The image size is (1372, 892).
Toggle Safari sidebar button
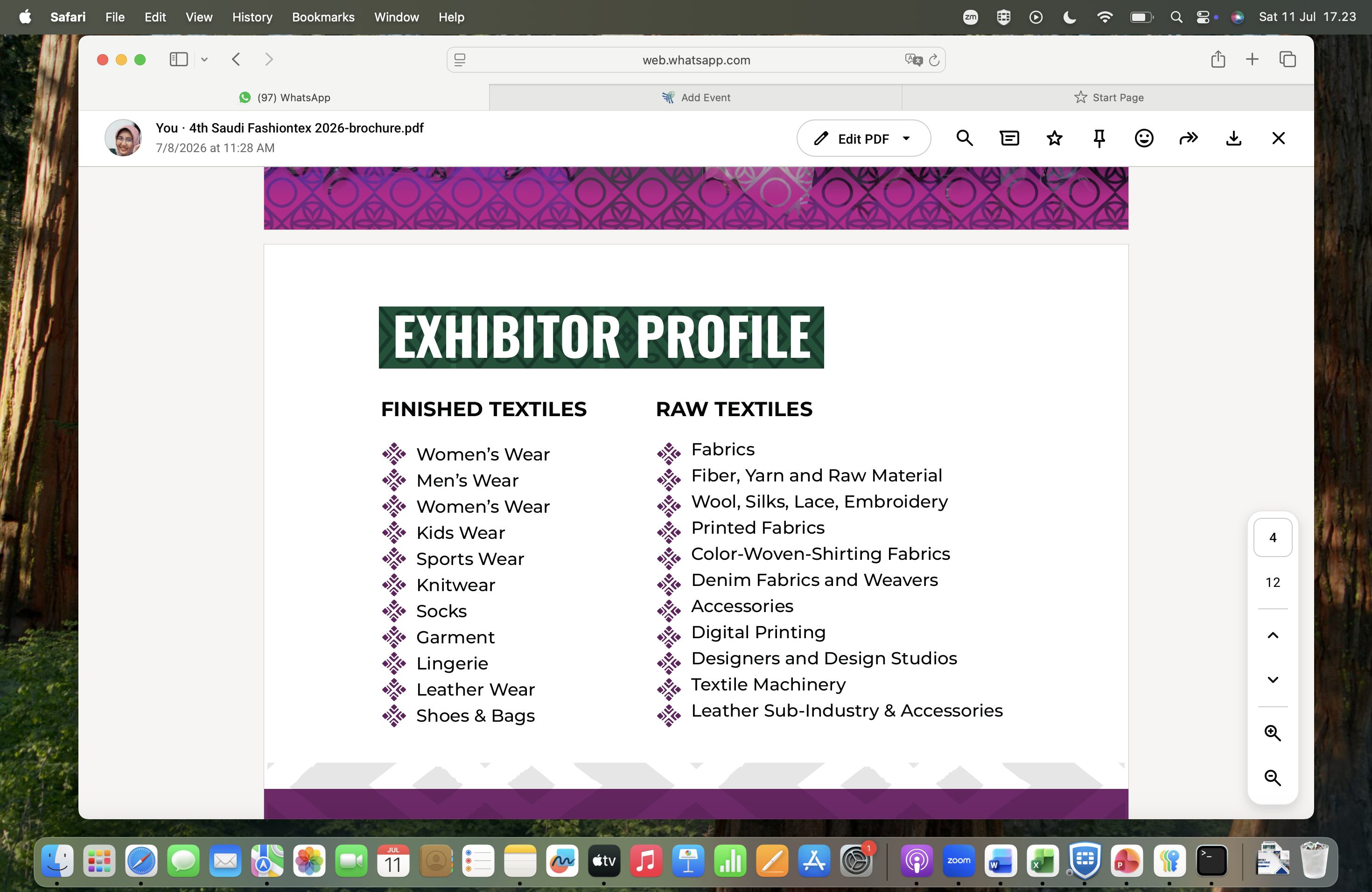(x=179, y=59)
